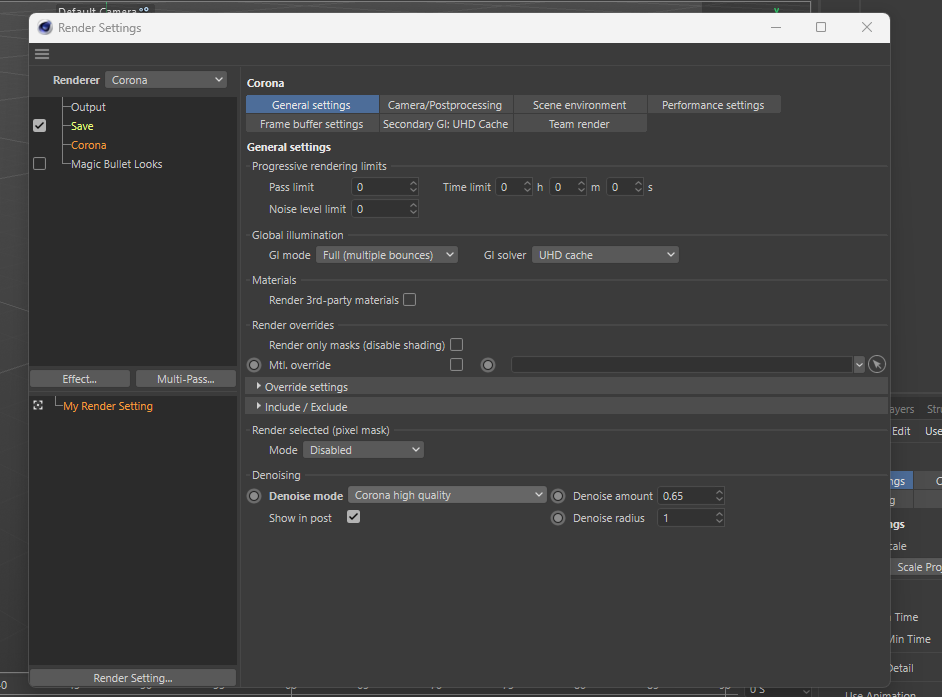Click the Noise level limit stepper arrows
The height and width of the screenshot is (697, 942).
(413, 209)
